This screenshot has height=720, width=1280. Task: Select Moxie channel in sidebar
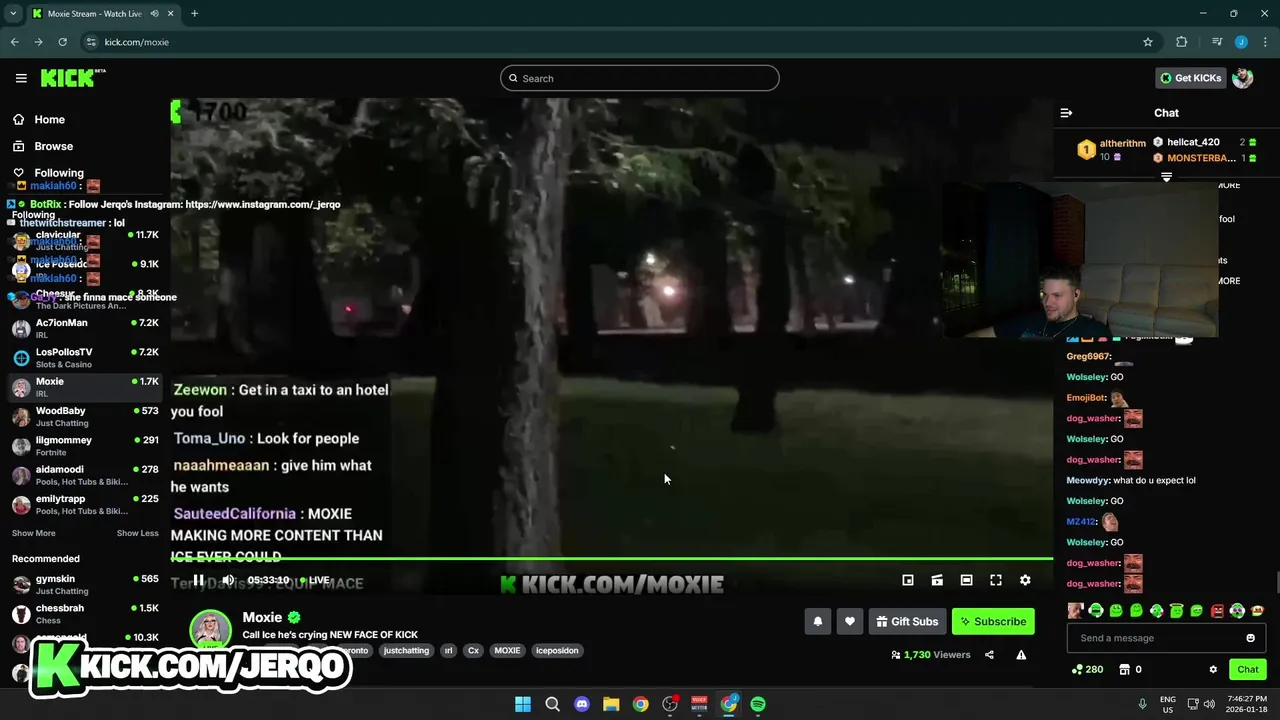coord(84,387)
